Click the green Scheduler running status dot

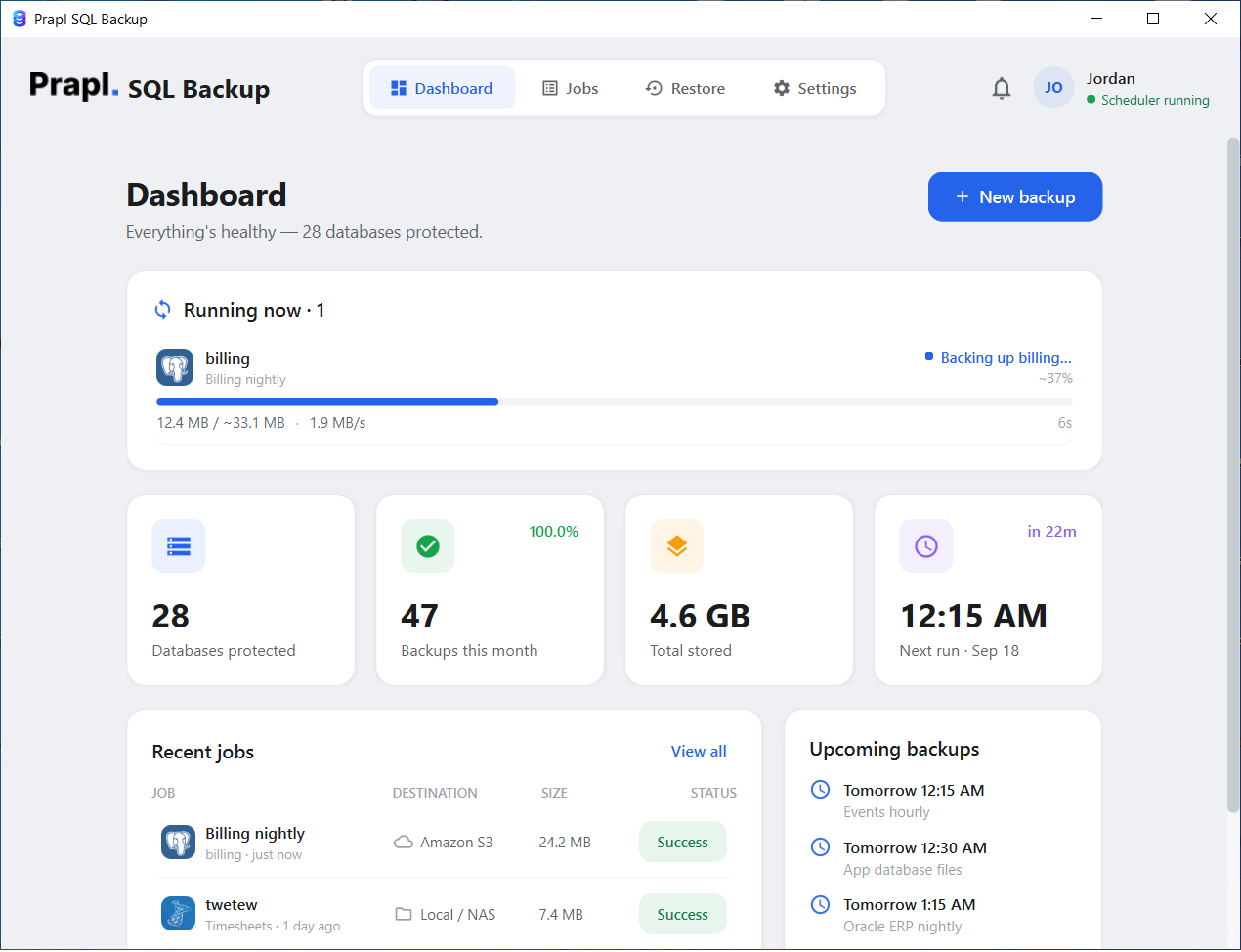coord(1091,100)
